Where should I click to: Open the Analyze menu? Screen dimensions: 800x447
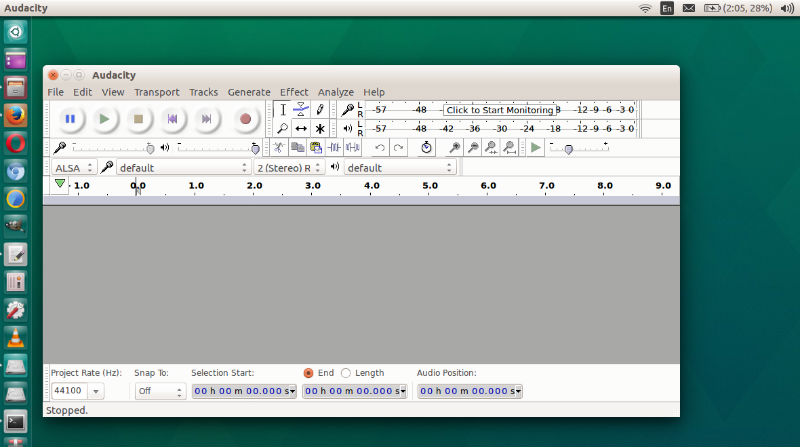336,92
